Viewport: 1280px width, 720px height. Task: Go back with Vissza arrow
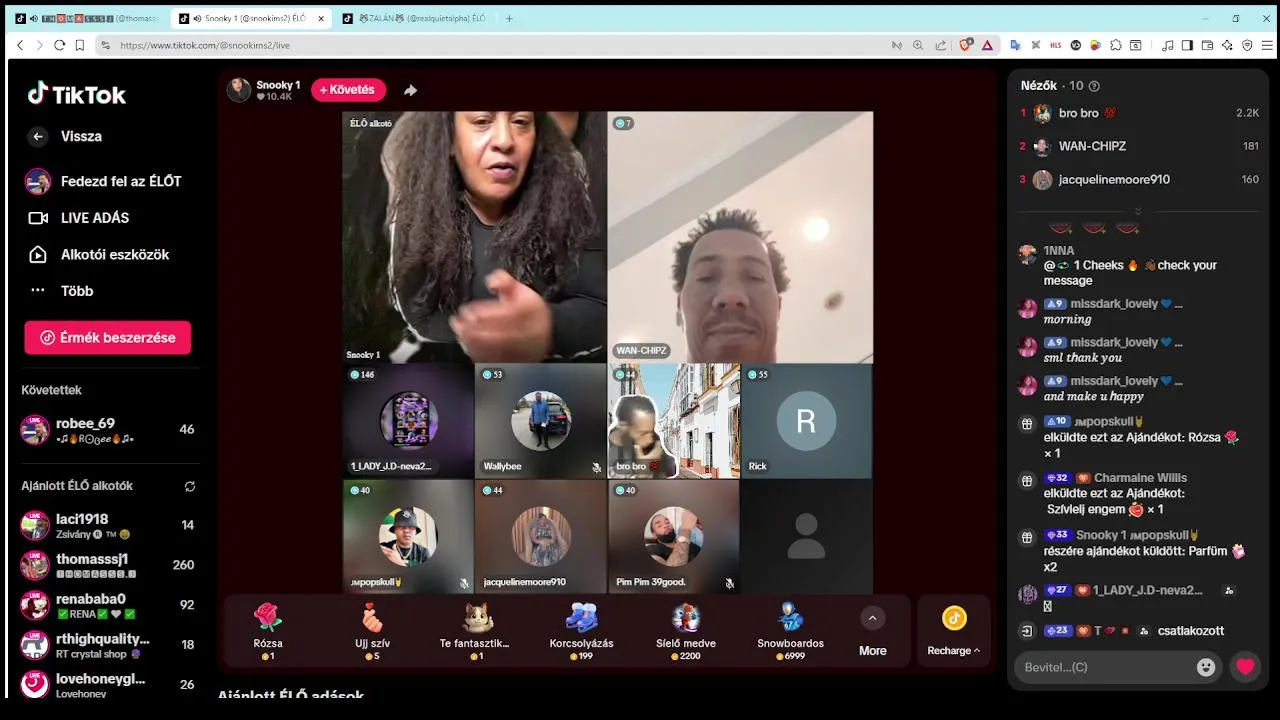[38, 137]
